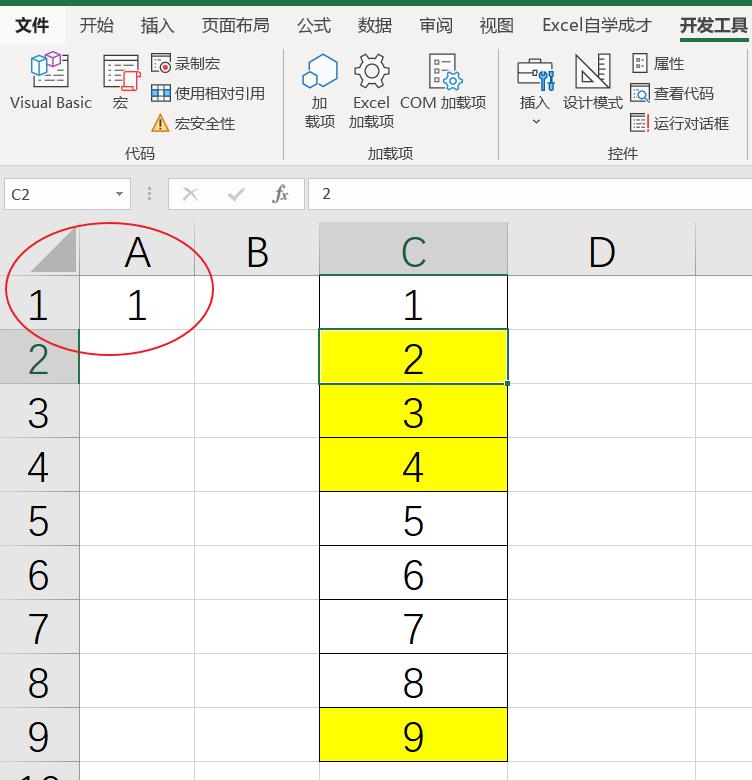Select column B header

[x=257, y=253]
